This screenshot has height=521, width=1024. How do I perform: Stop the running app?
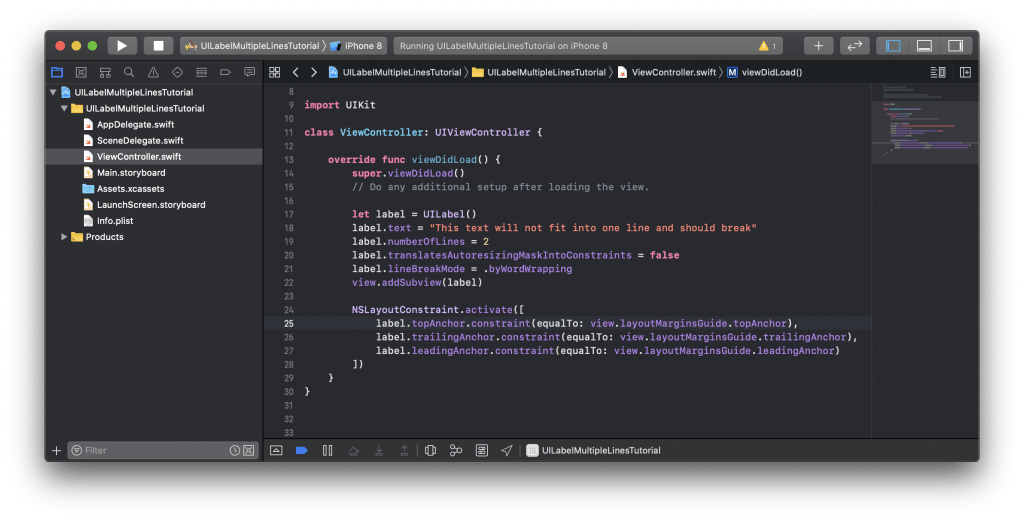158,46
